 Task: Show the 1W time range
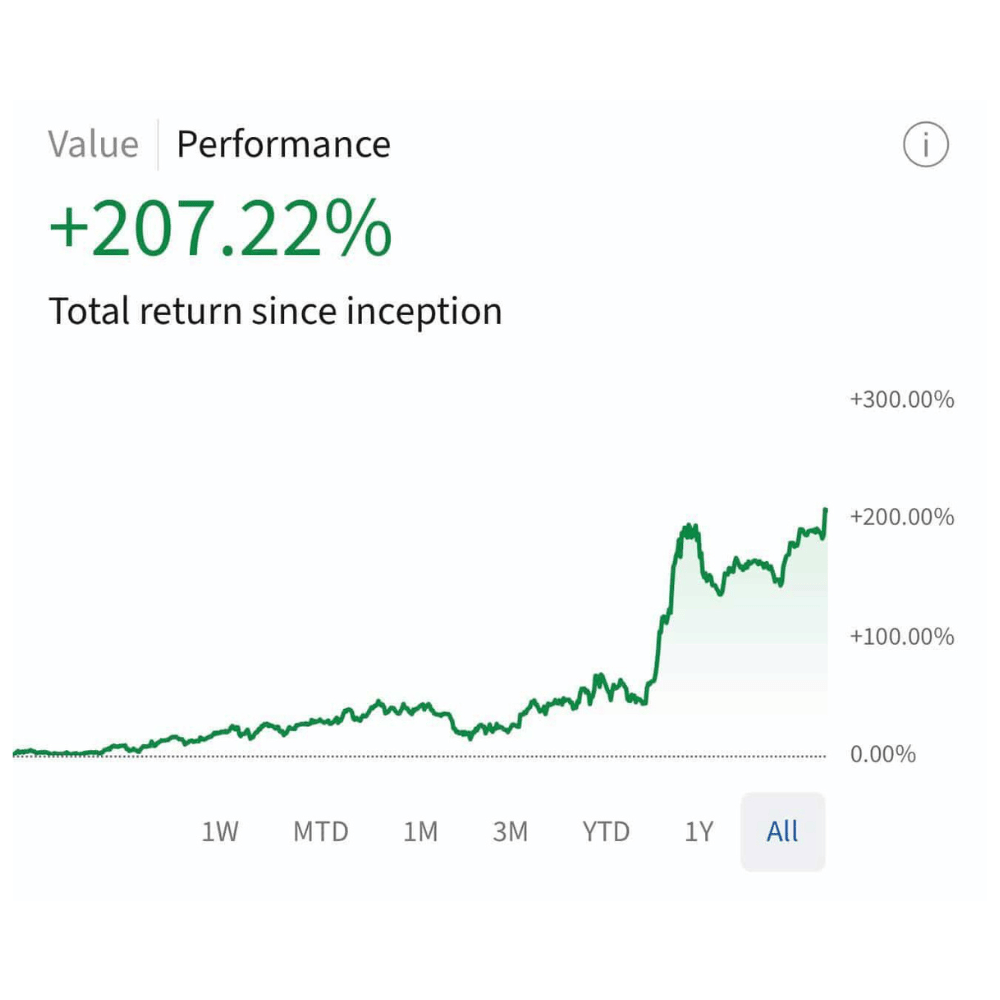[x=220, y=831]
